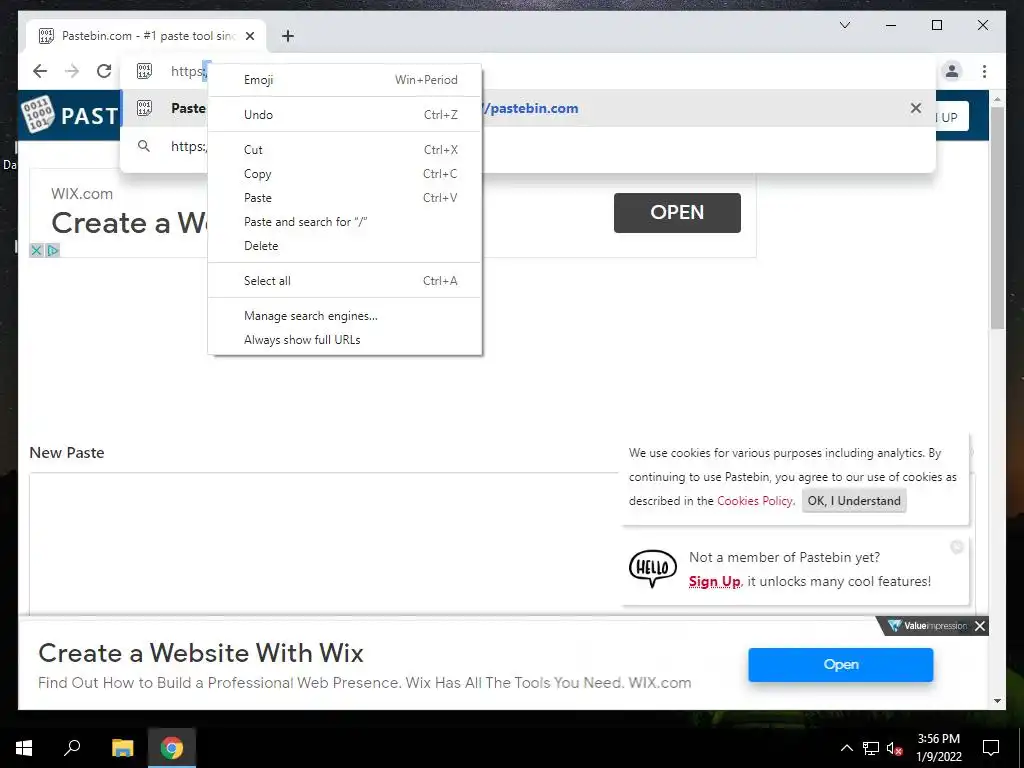The height and width of the screenshot is (768, 1024).
Task: Remove the pastebin.com suggestion with its X
Action: click(916, 108)
